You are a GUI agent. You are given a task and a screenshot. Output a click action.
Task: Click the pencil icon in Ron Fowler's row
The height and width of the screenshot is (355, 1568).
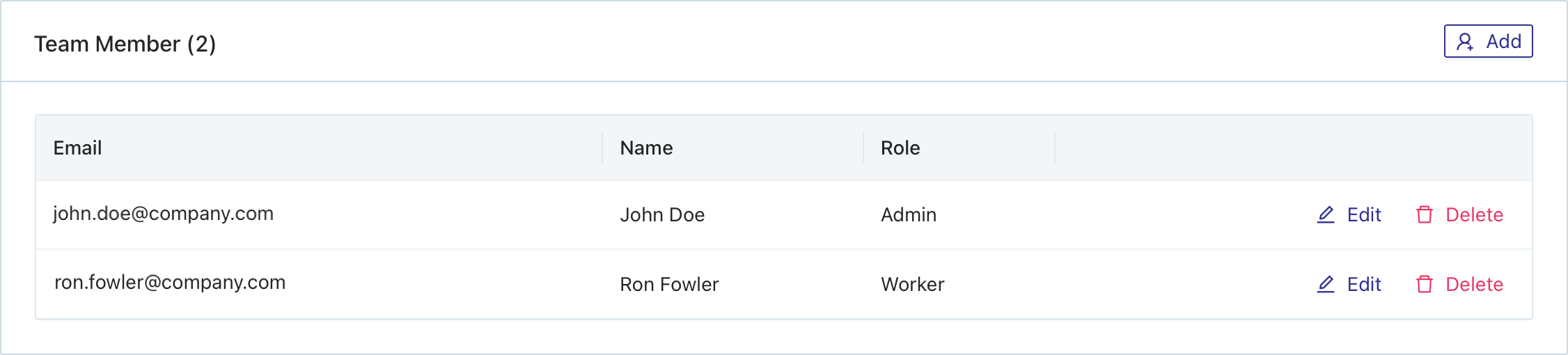(x=1326, y=284)
